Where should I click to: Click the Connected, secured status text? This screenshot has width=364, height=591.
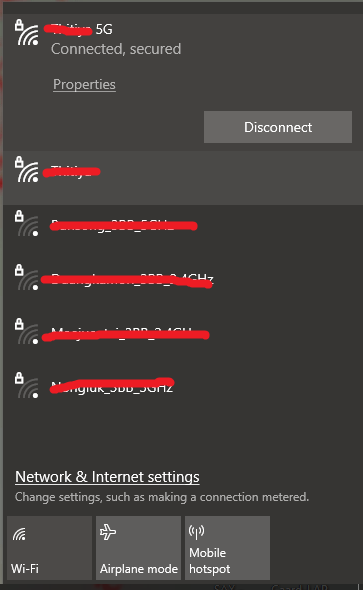point(116,49)
